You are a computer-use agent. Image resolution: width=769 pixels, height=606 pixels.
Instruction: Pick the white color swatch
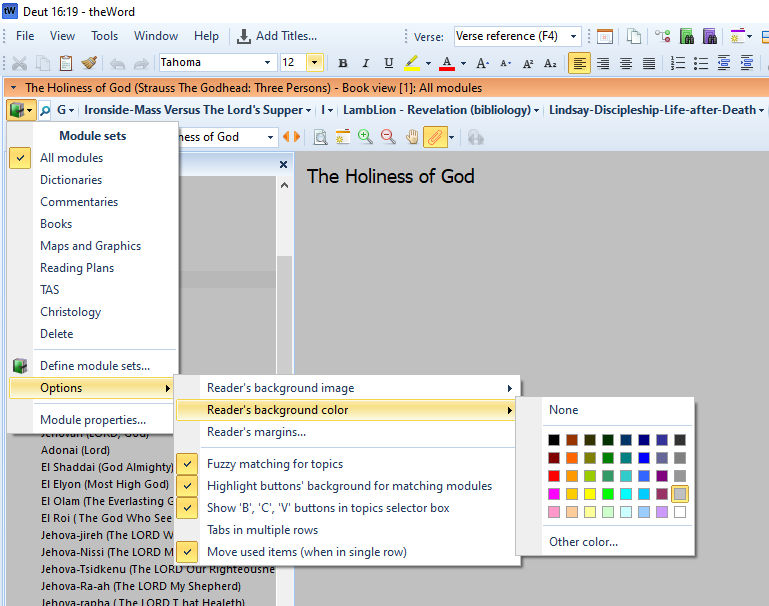(680, 512)
